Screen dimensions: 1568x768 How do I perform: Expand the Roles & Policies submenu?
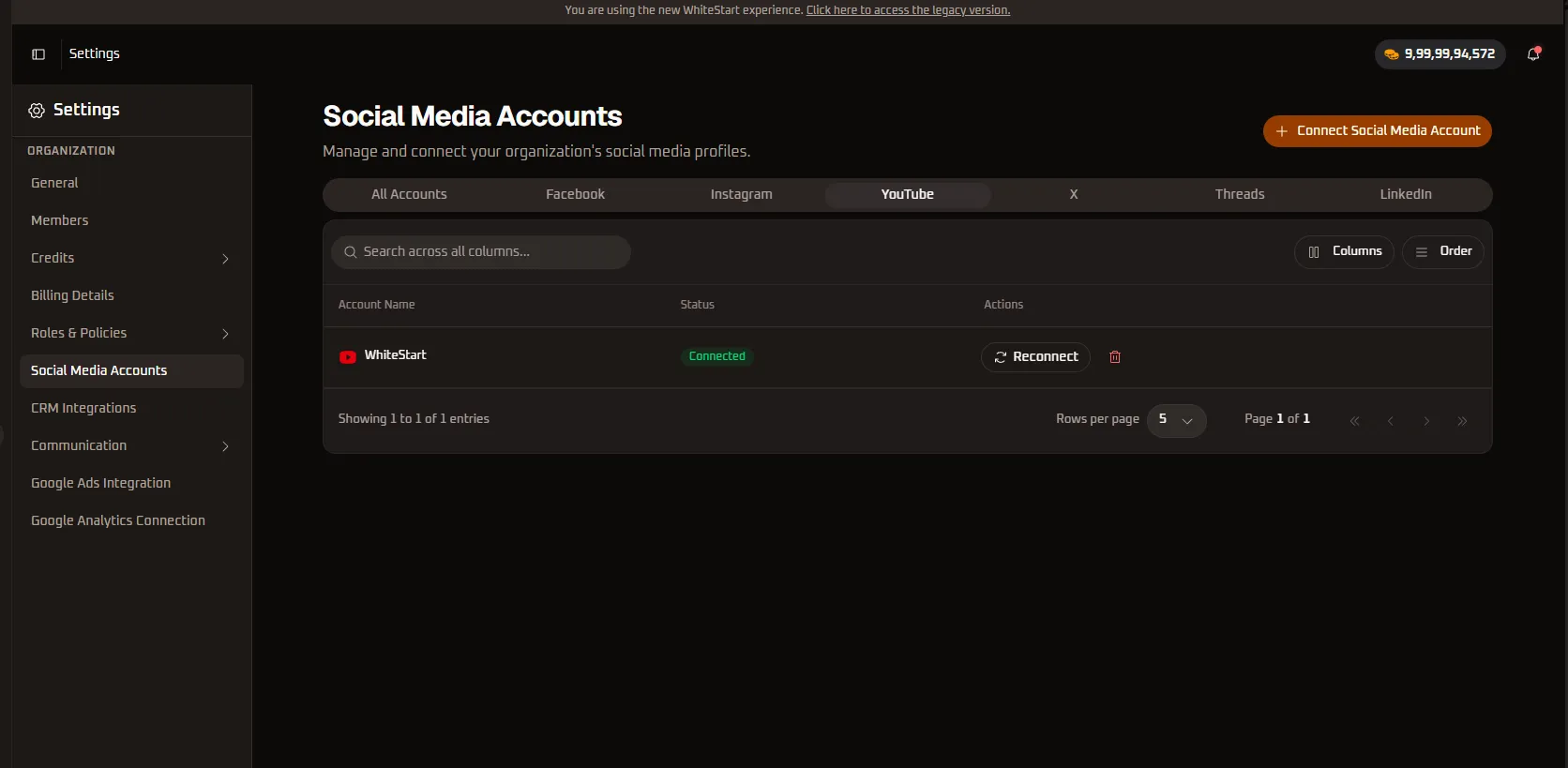(225, 334)
